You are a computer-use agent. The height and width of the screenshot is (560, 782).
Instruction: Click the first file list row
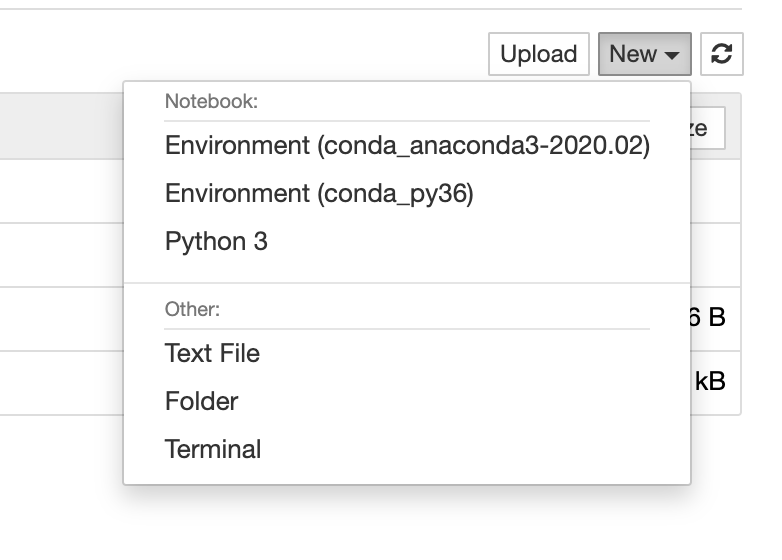[x=60, y=191]
